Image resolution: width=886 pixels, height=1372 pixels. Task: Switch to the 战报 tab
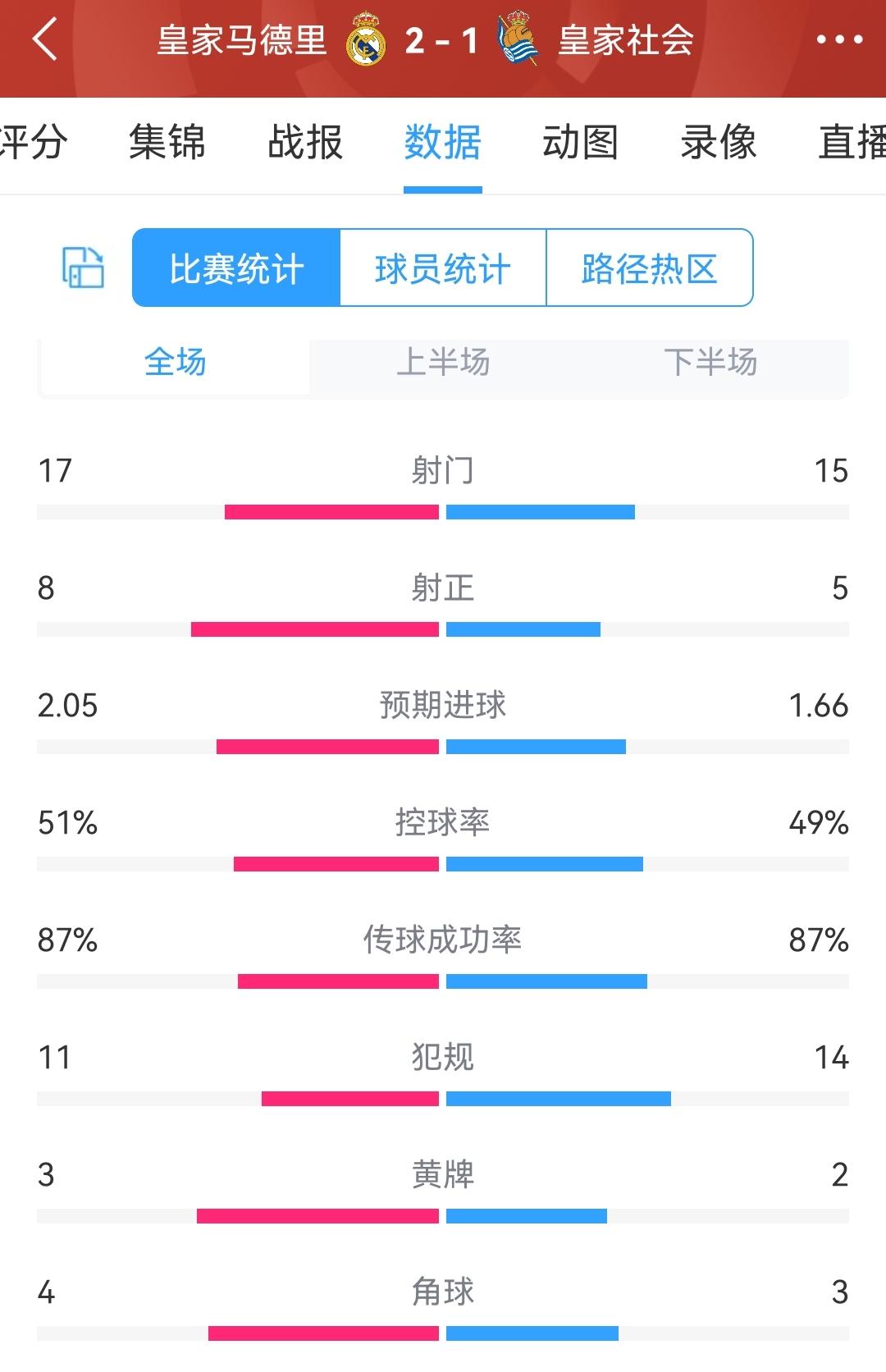point(305,143)
